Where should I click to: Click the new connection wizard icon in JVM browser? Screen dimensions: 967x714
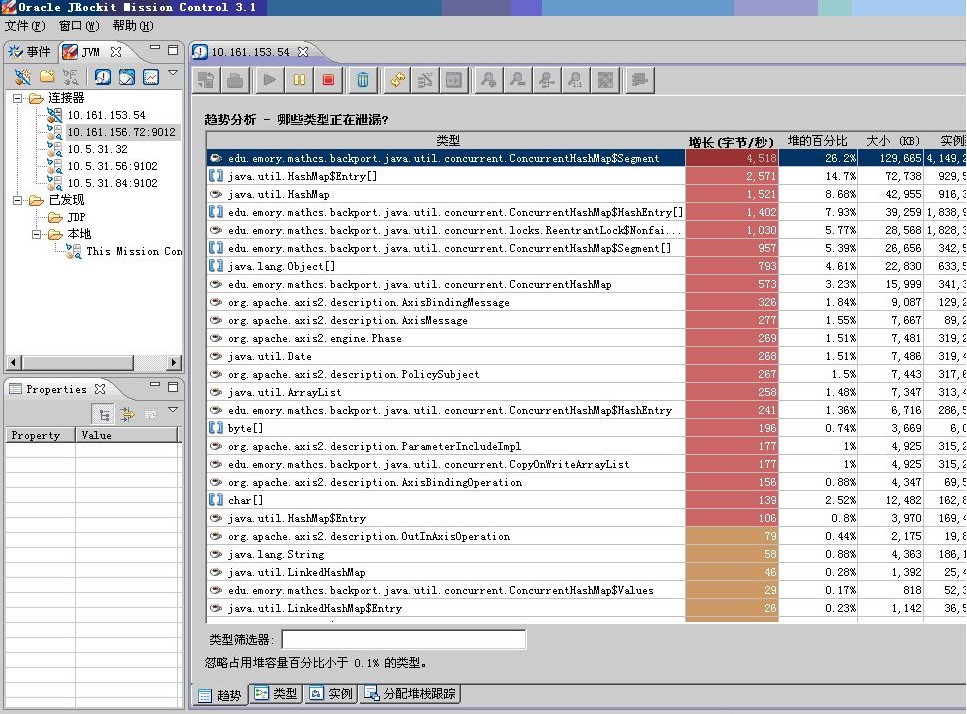point(23,76)
